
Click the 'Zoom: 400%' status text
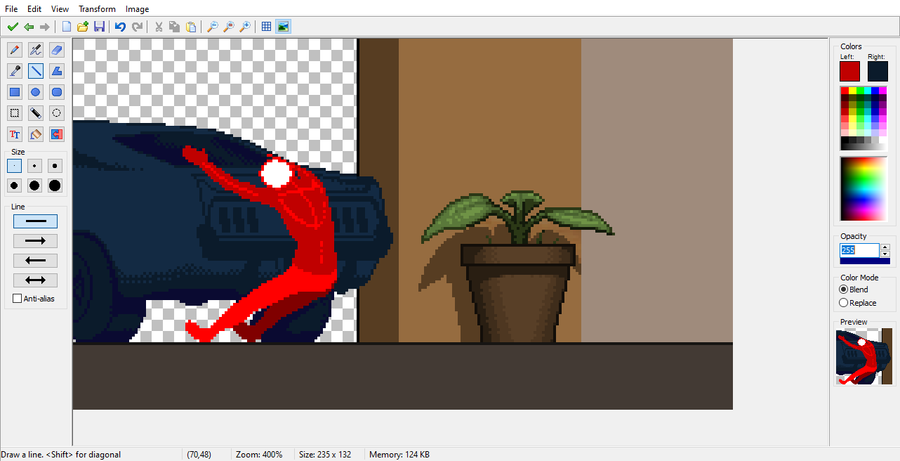[x=259, y=455]
